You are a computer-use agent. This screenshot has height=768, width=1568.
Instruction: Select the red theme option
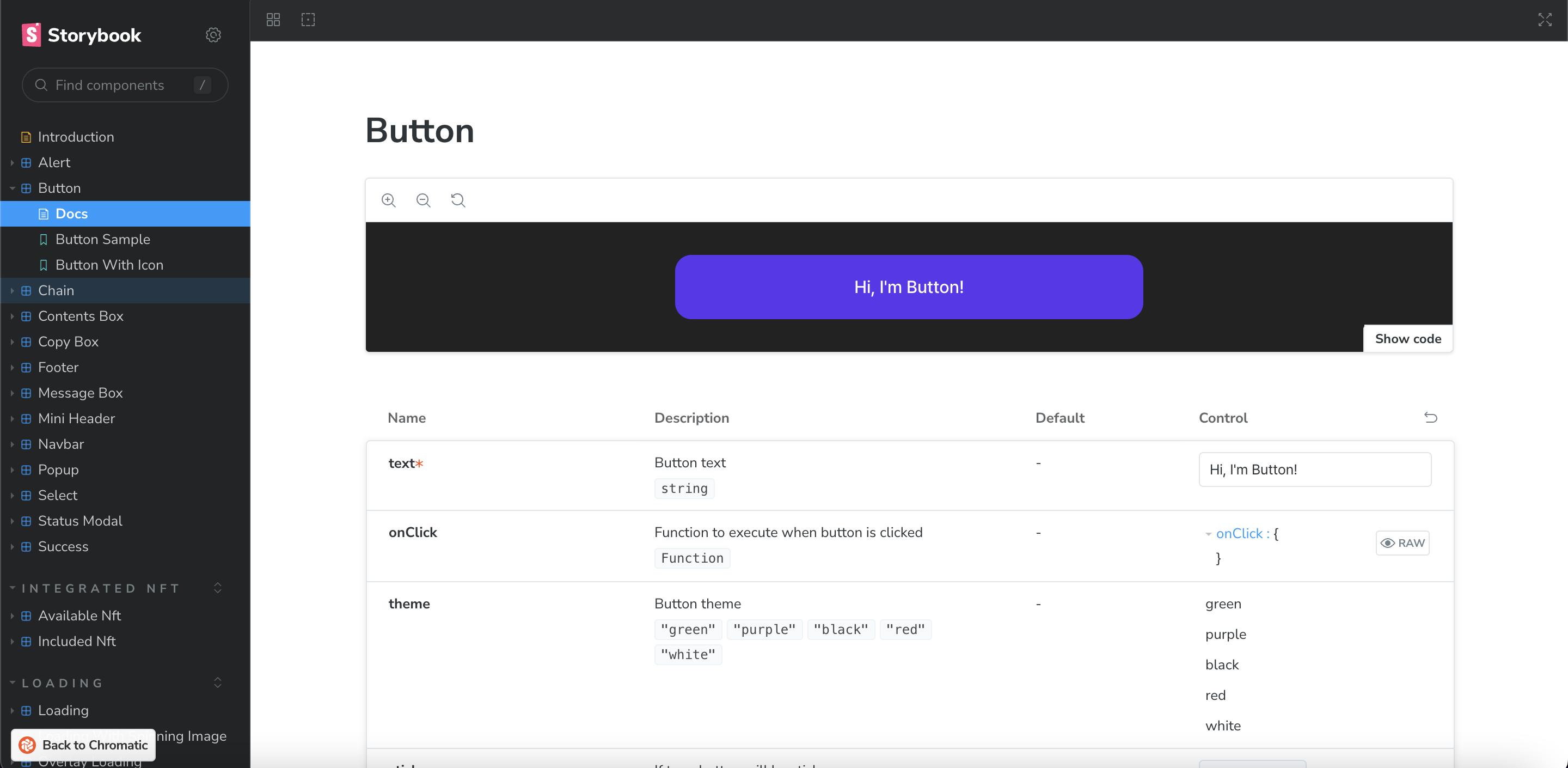[1215, 695]
